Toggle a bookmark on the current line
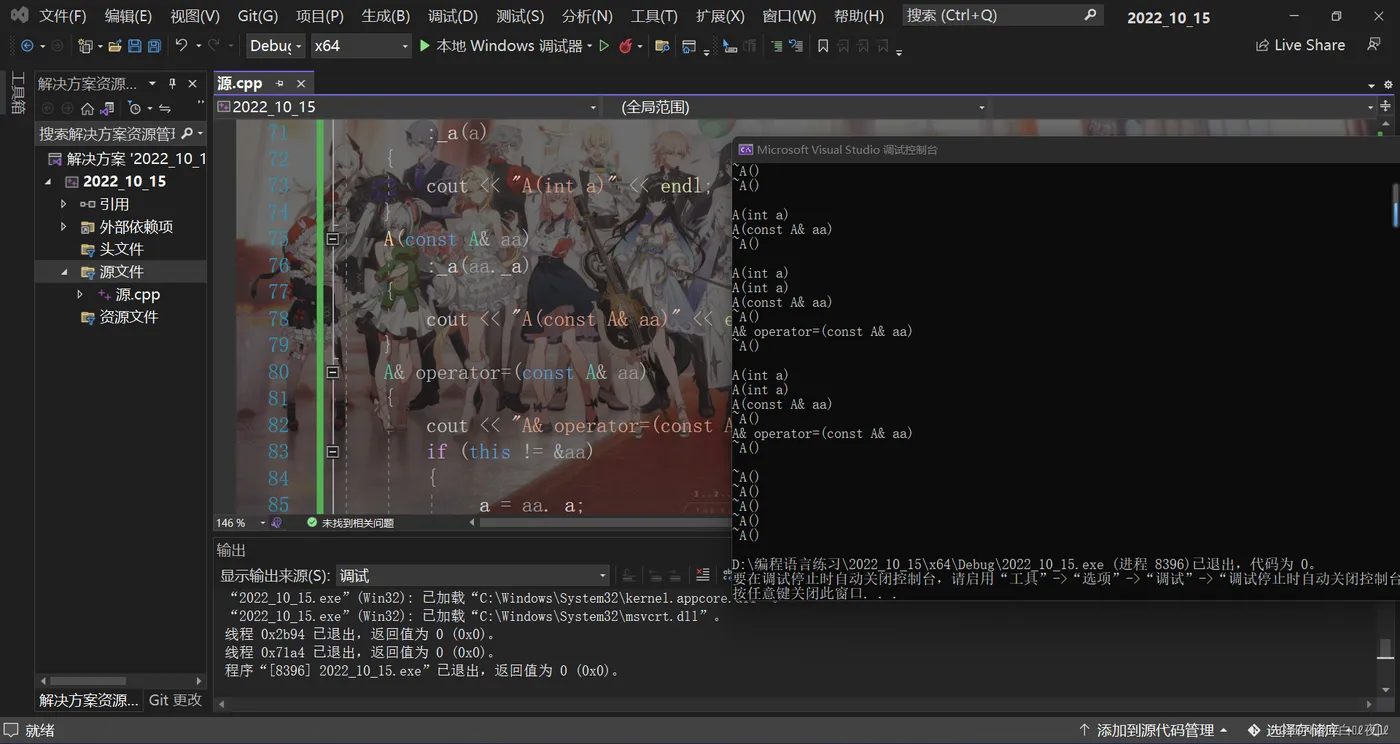1400x744 pixels. (823, 46)
